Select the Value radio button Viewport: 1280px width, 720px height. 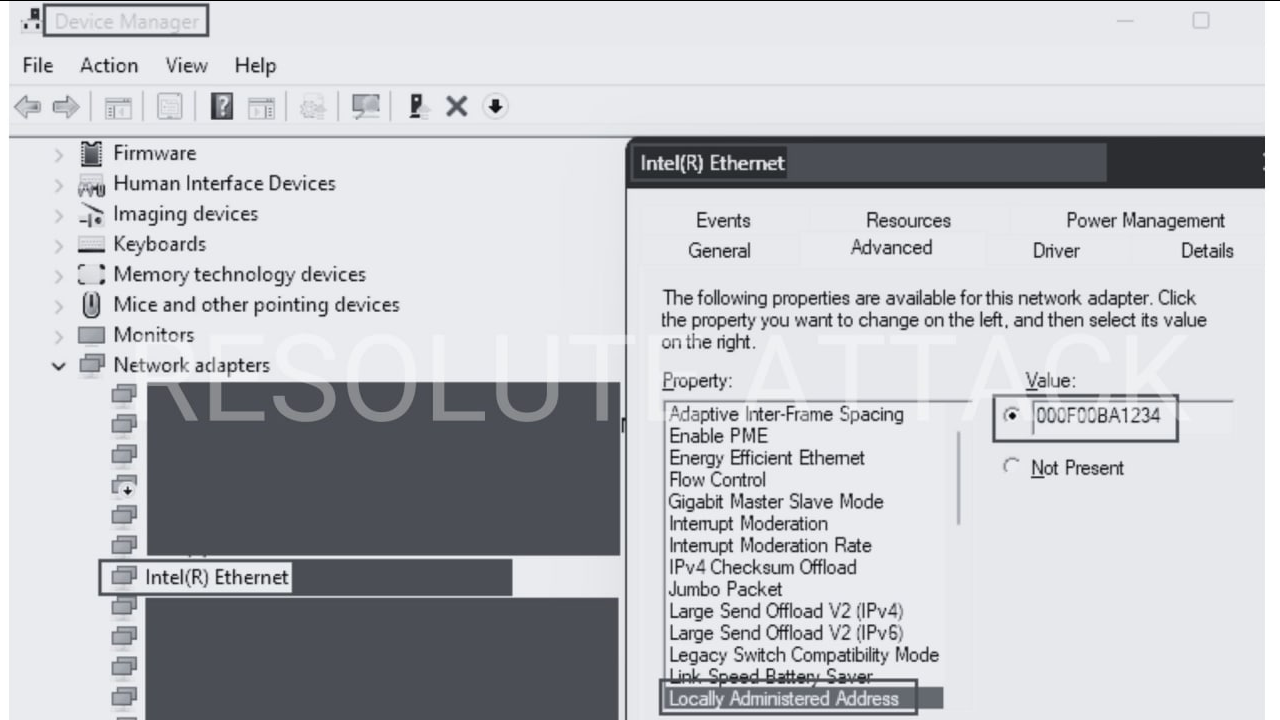click(x=1011, y=415)
